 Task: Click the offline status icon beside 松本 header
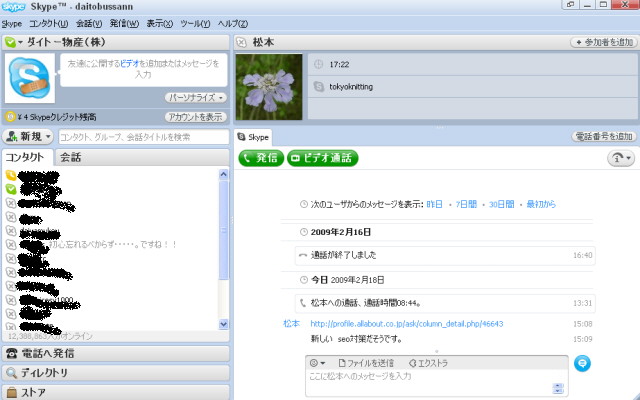tap(242, 42)
